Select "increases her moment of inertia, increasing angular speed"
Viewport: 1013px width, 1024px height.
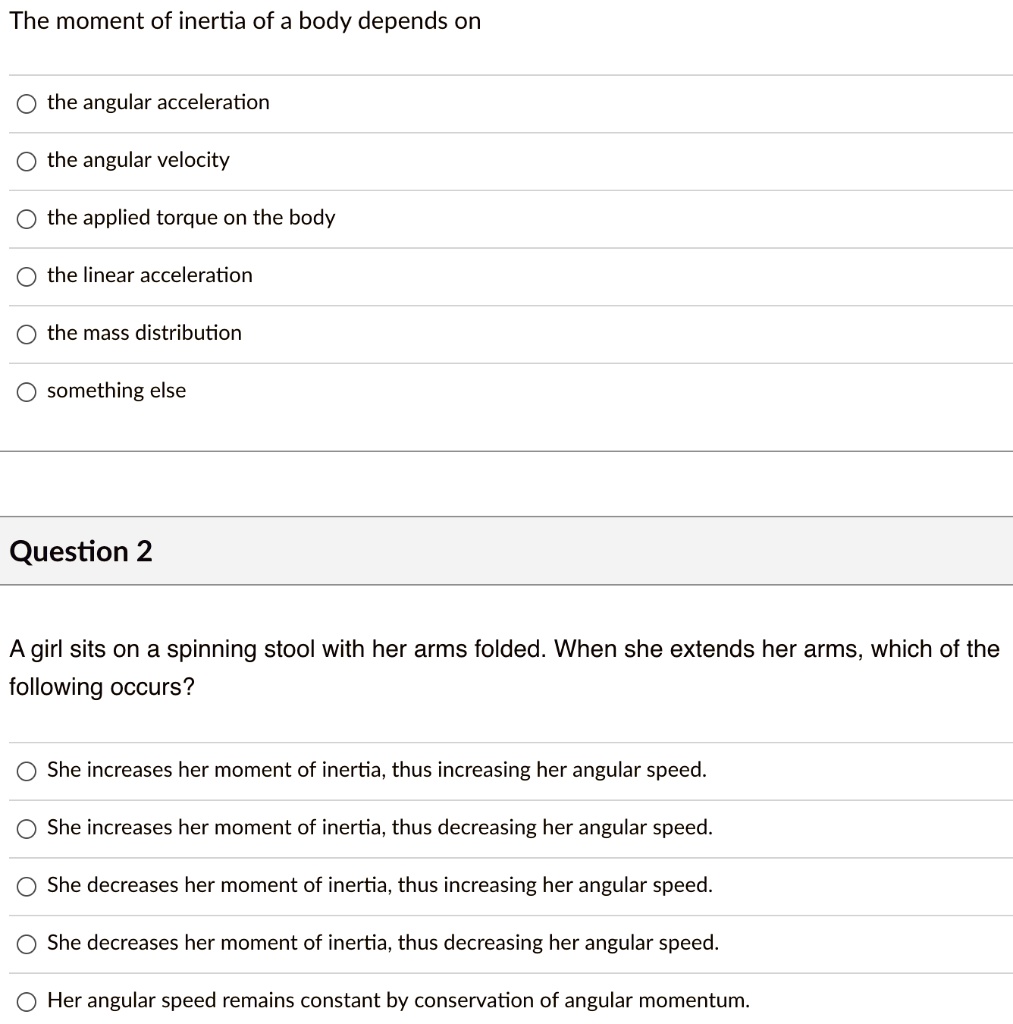tap(26, 770)
